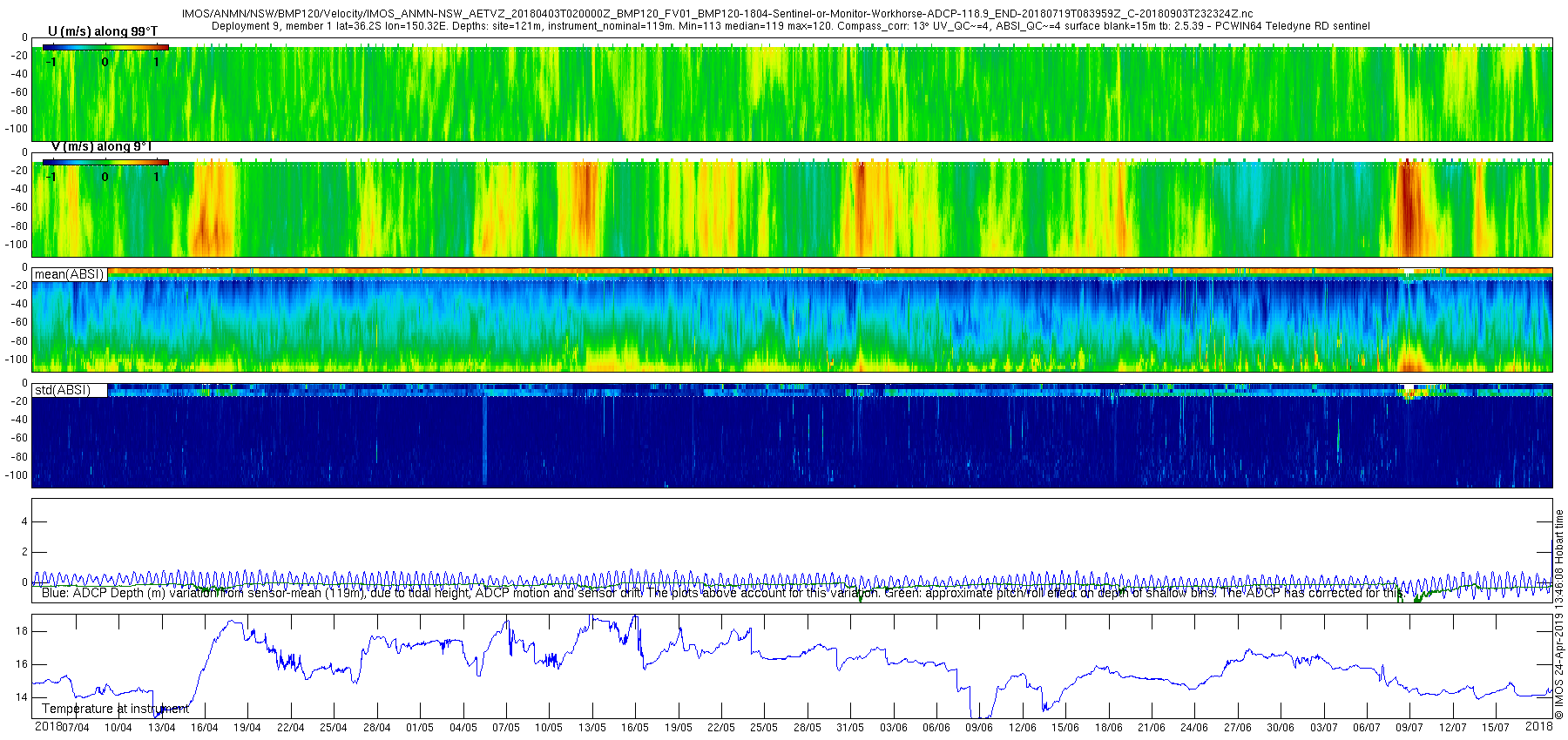Click the '-100' depth tick of std(ABSI) panel
Viewport: 1568px width, 740px height.
pos(17,475)
